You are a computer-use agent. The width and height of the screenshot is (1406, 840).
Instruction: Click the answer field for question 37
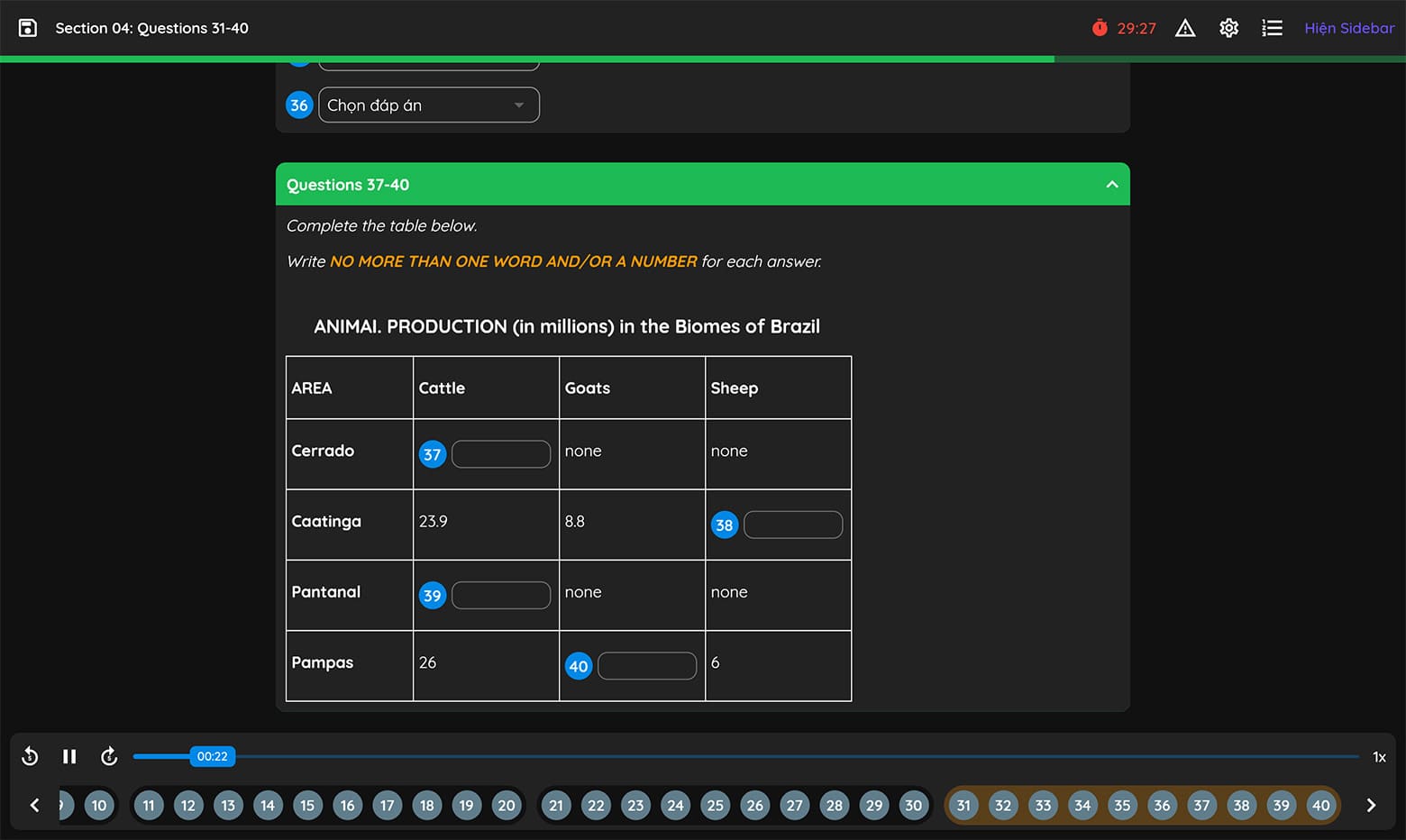tap(500, 454)
